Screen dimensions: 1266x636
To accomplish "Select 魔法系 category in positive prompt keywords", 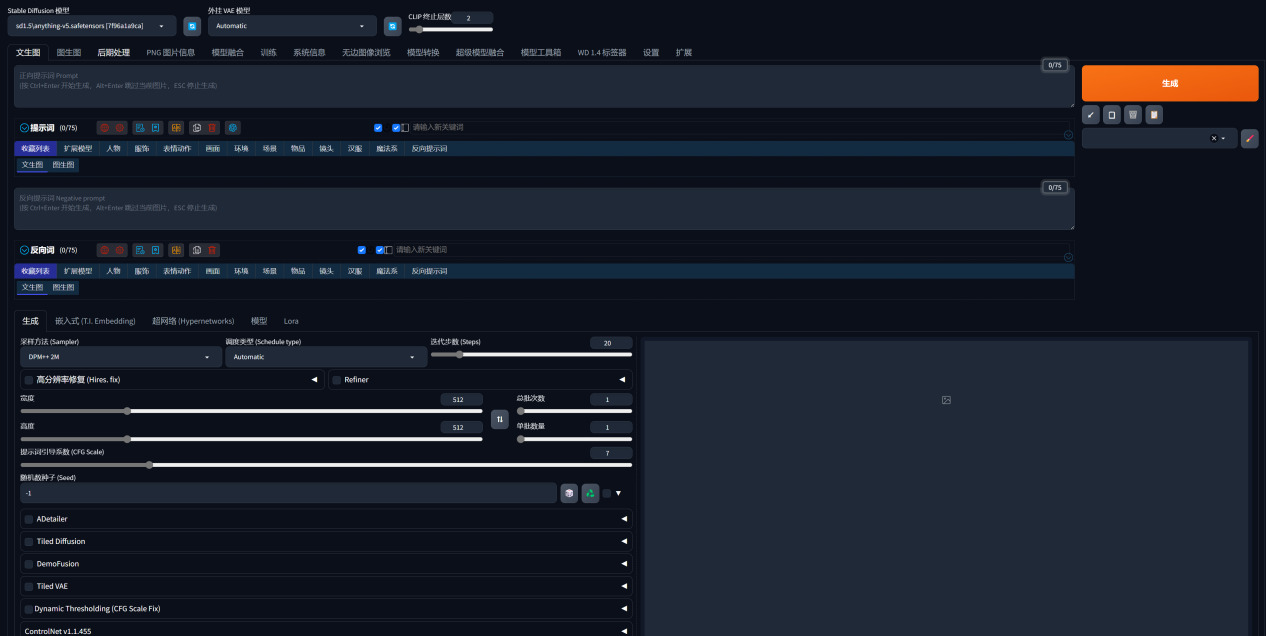I will [387, 148].
